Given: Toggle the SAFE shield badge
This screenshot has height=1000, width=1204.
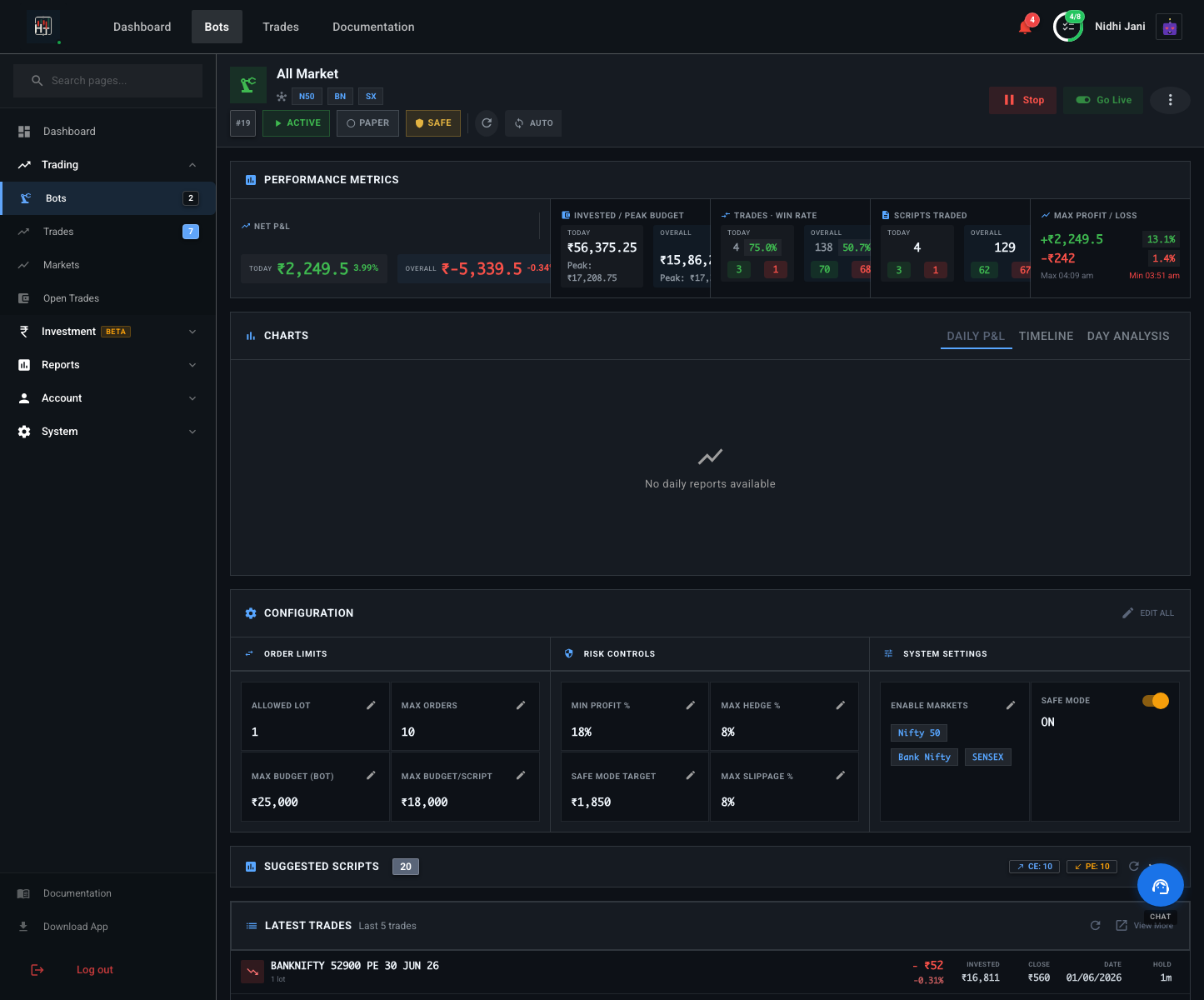Looking at the screenshot, I should tap(433, 122).
